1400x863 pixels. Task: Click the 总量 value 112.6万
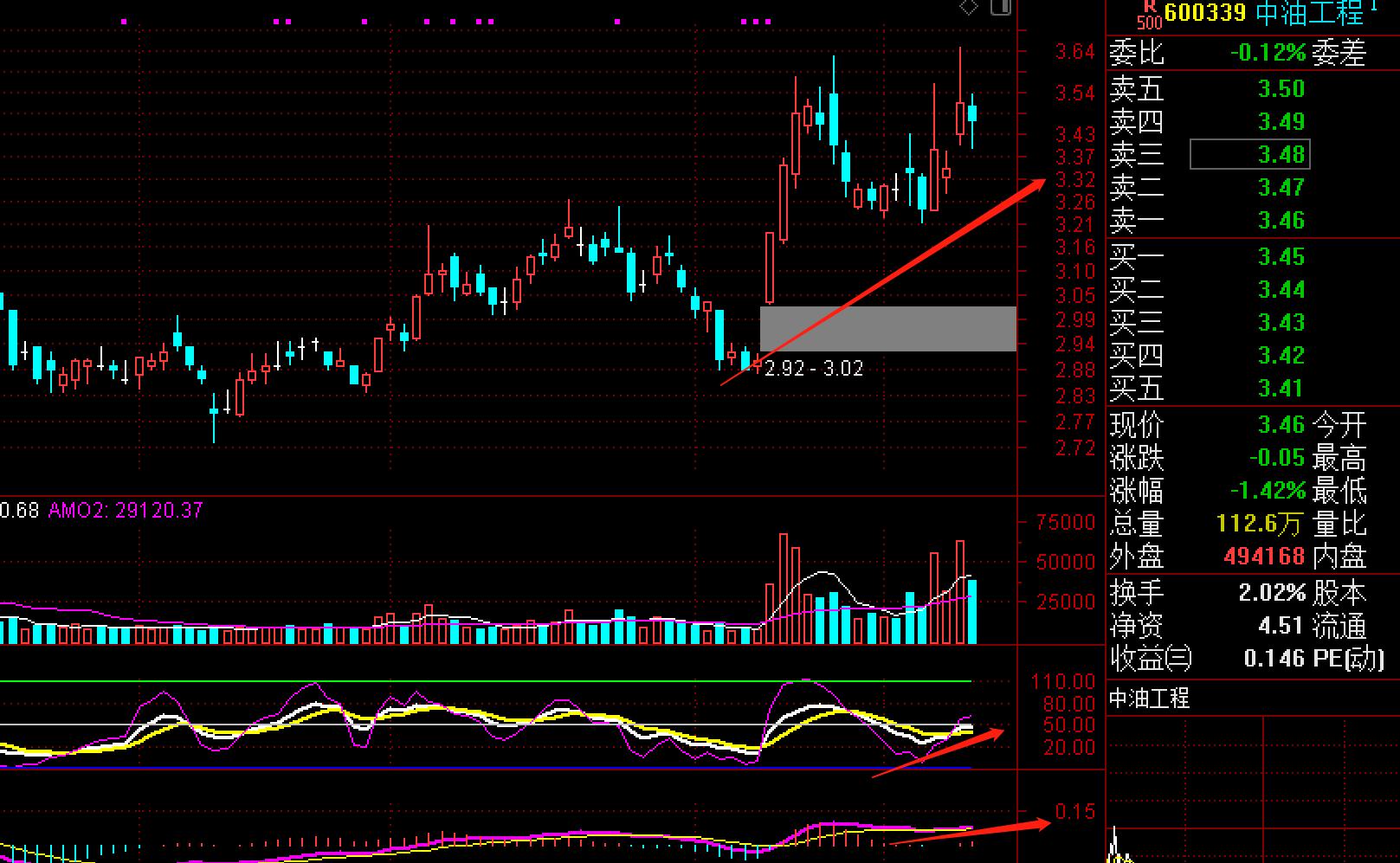click(x=1260, y=524)
